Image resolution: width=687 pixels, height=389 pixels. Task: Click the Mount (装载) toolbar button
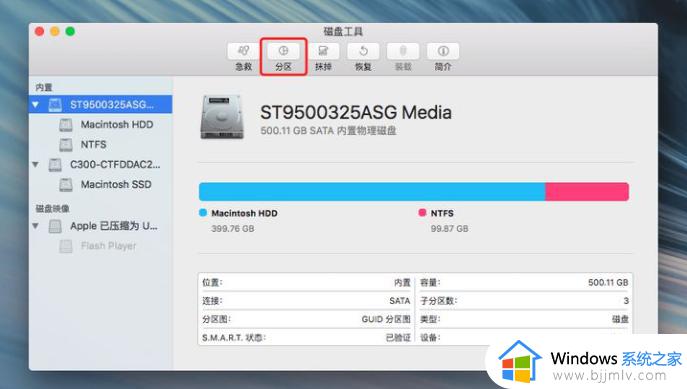pos(403,51)
